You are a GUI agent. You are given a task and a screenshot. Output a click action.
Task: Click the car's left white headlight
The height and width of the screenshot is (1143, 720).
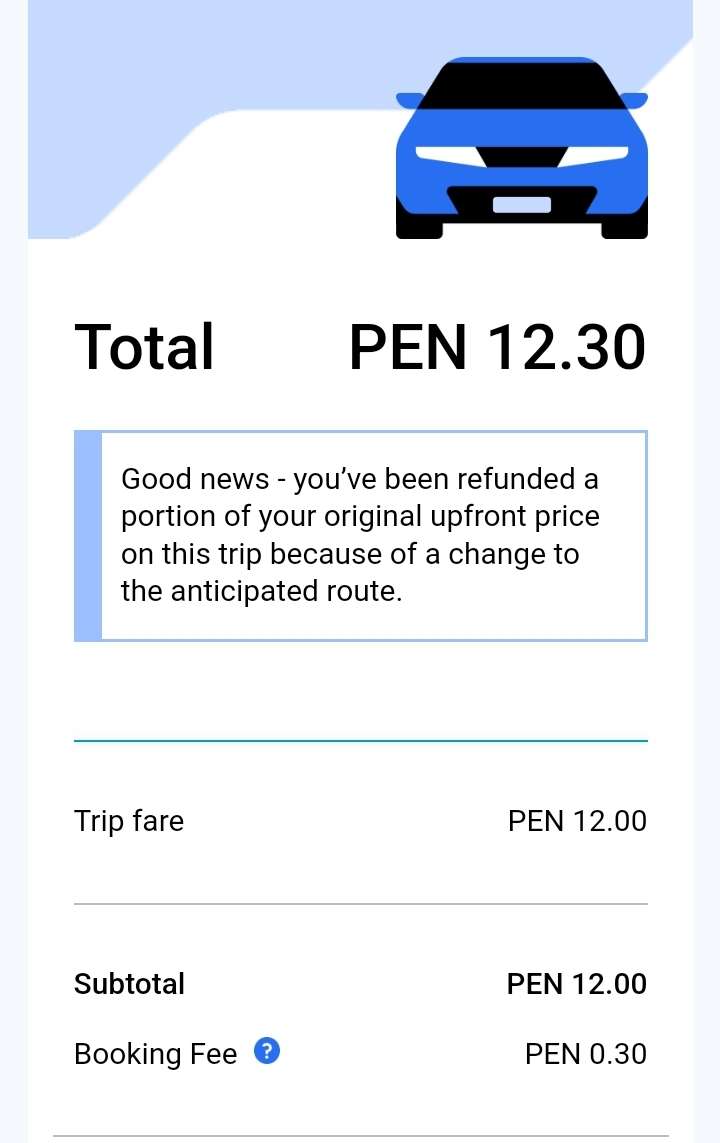coord(446,153)
